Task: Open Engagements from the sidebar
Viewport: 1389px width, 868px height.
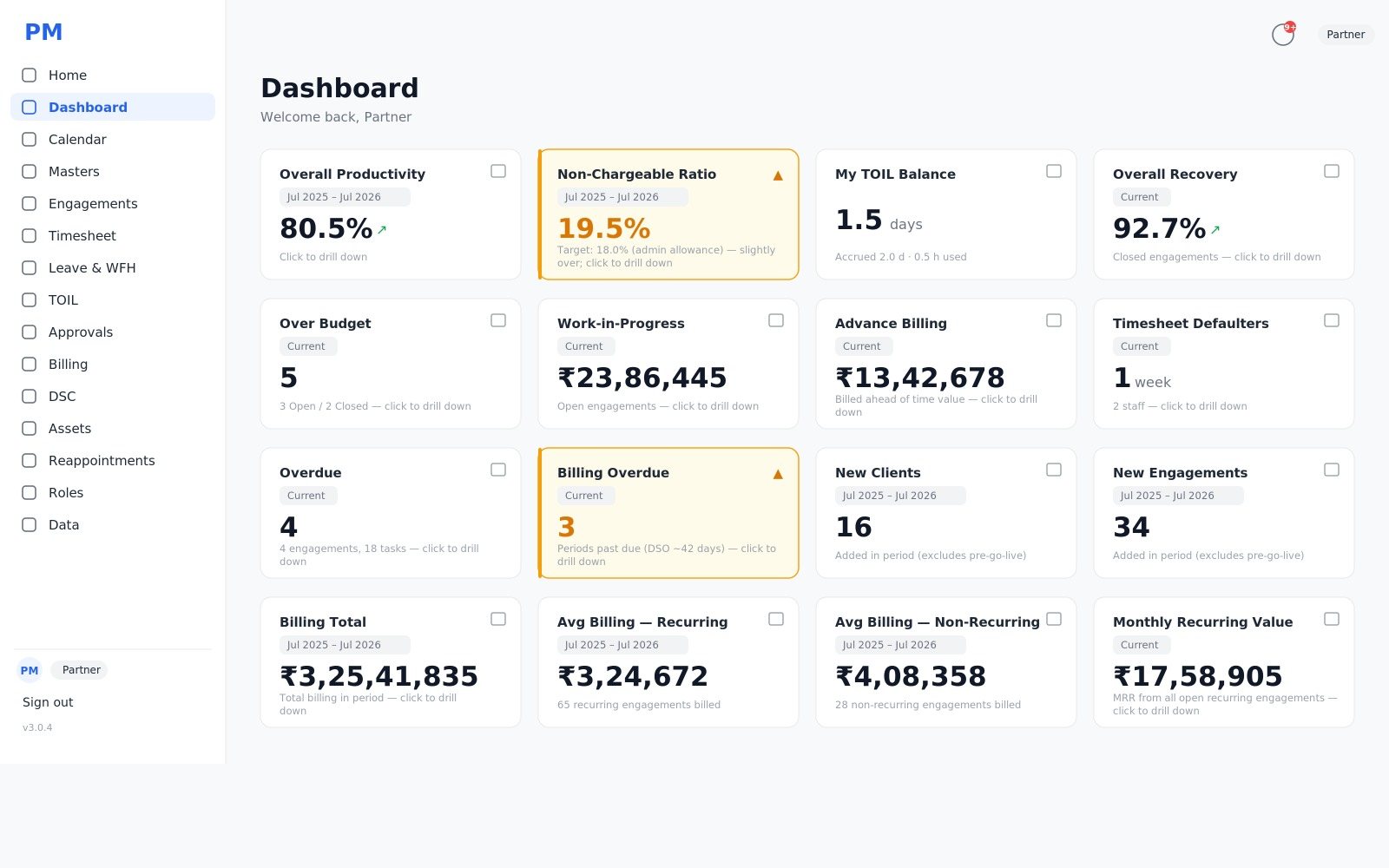Action: (x=113, y=204)
